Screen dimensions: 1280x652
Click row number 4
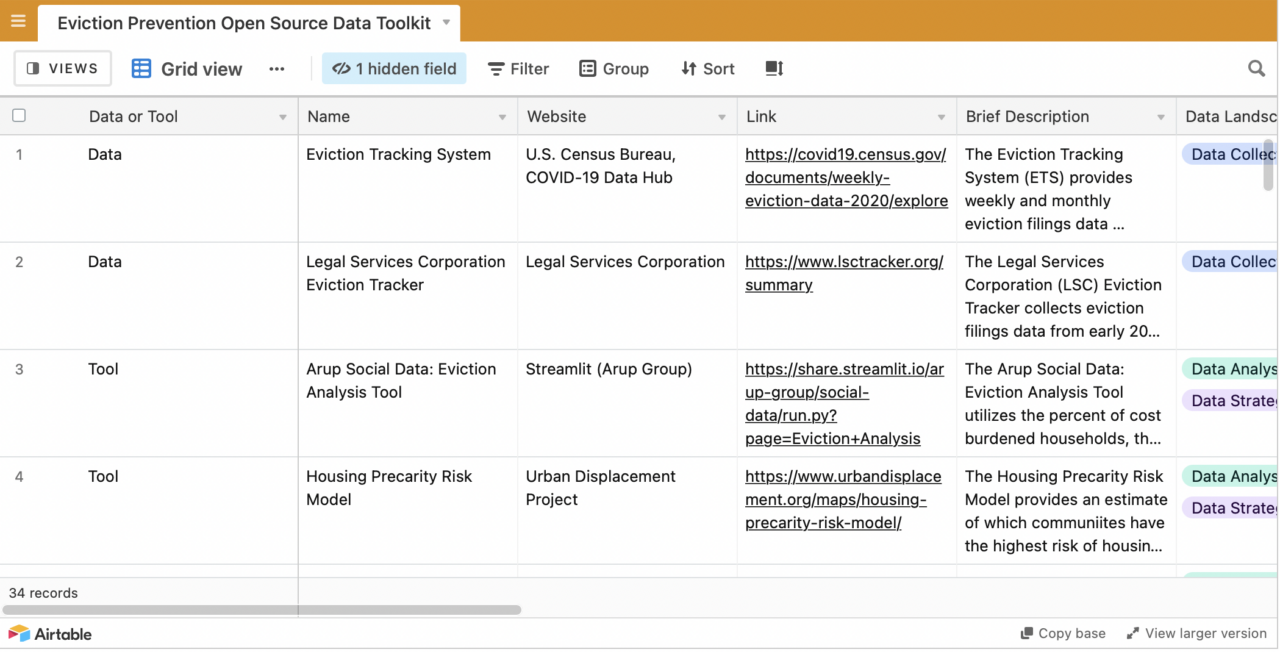[x=19, y=477]
